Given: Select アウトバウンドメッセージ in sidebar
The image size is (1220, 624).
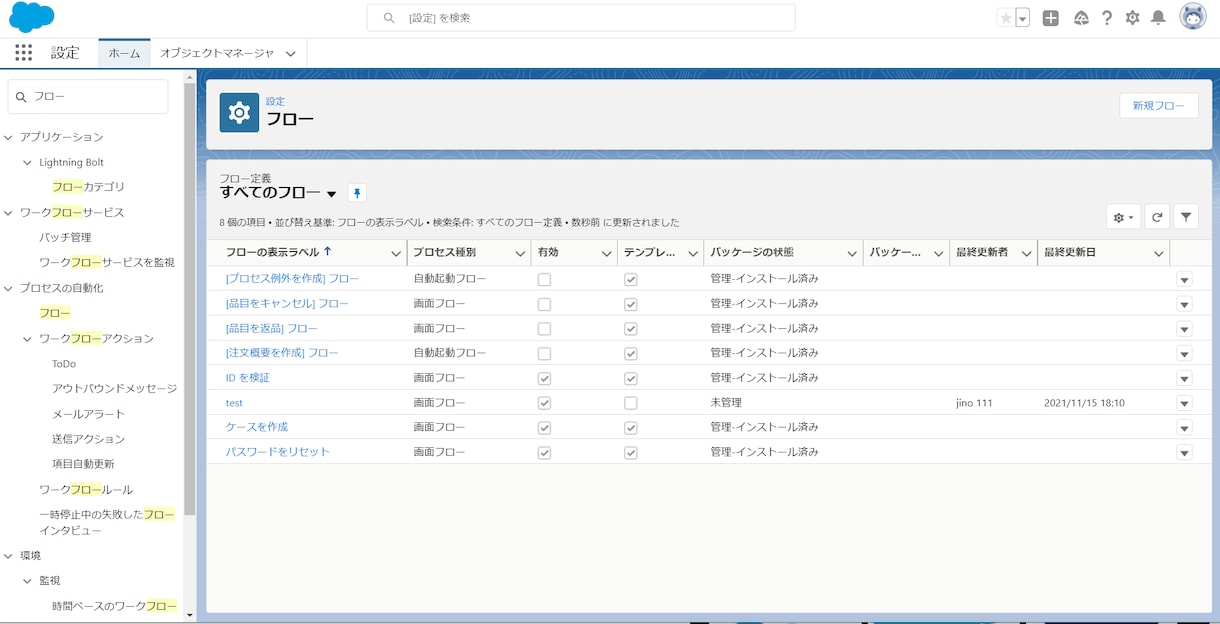Looking at the screenshot, I should point(114,389).
